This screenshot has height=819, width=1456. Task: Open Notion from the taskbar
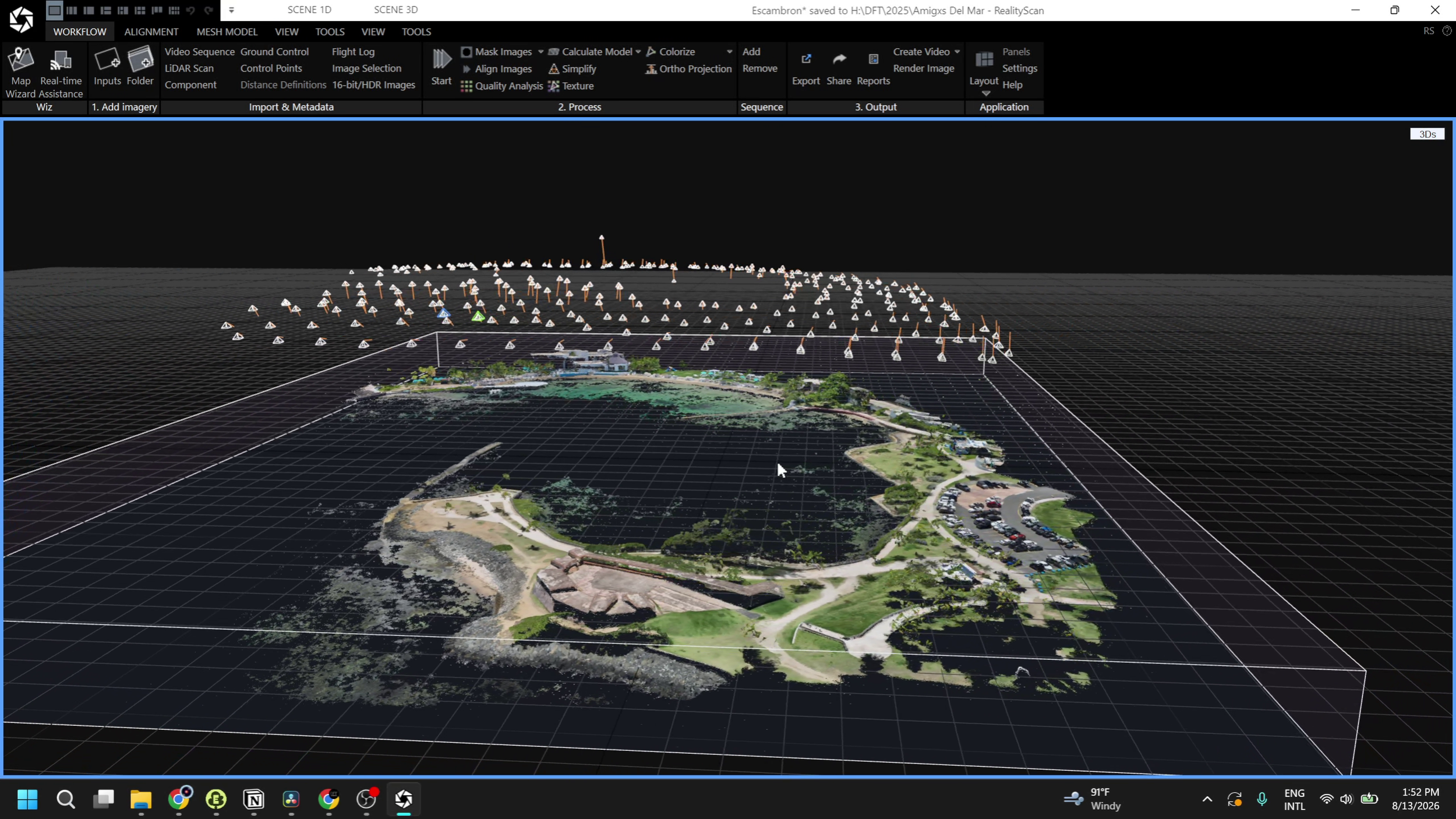click(x=254, y=799)
